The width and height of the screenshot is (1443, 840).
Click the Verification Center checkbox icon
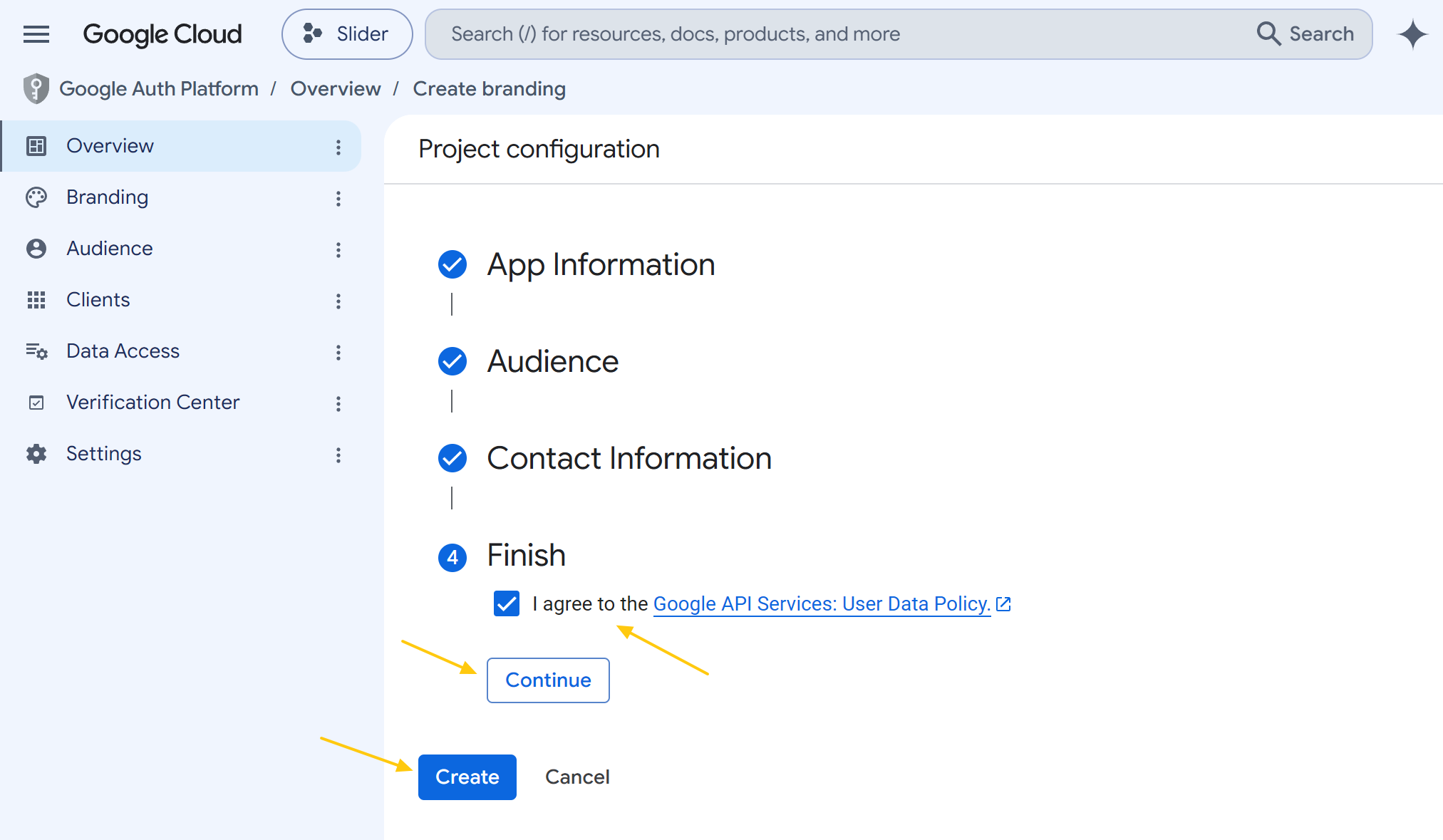pyautogui.click(x=36, y=403)
